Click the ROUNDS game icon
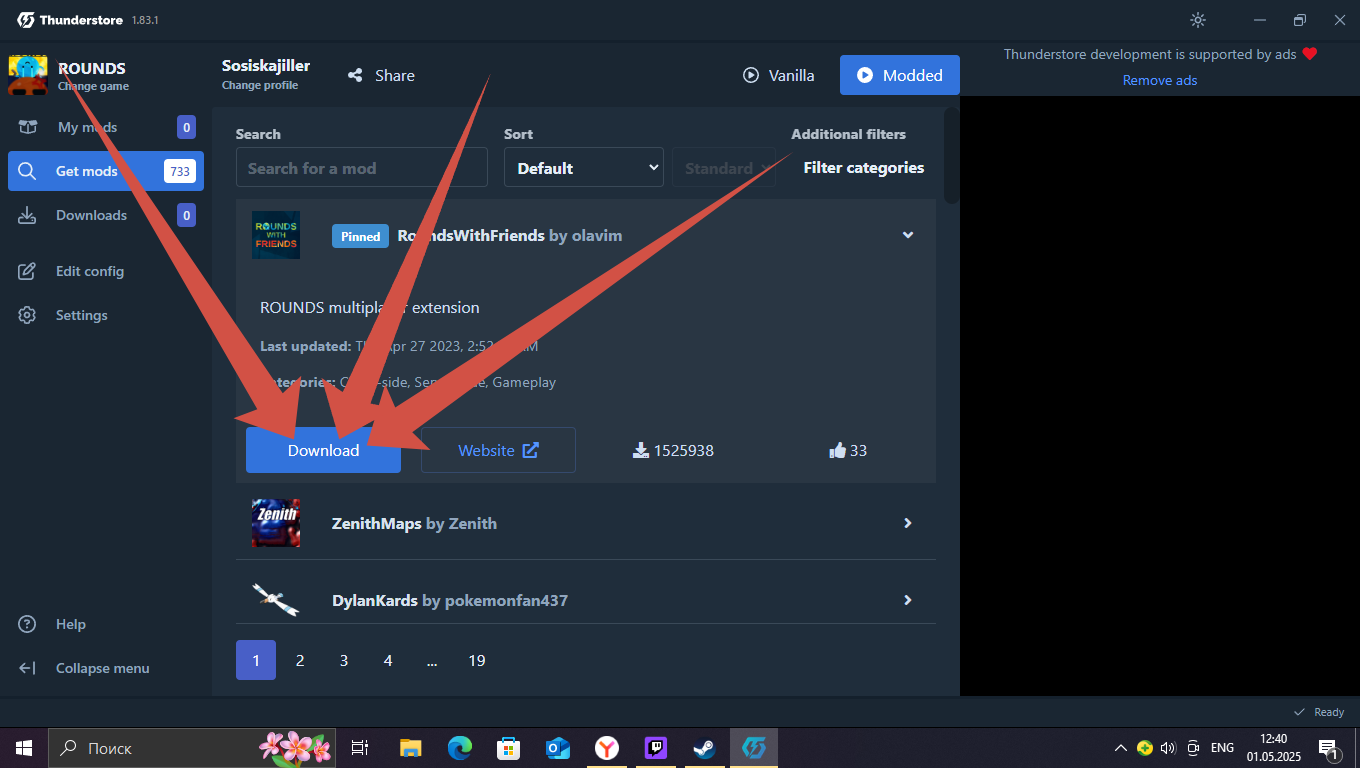This screenshot has width=1360, height=768. 27,75
